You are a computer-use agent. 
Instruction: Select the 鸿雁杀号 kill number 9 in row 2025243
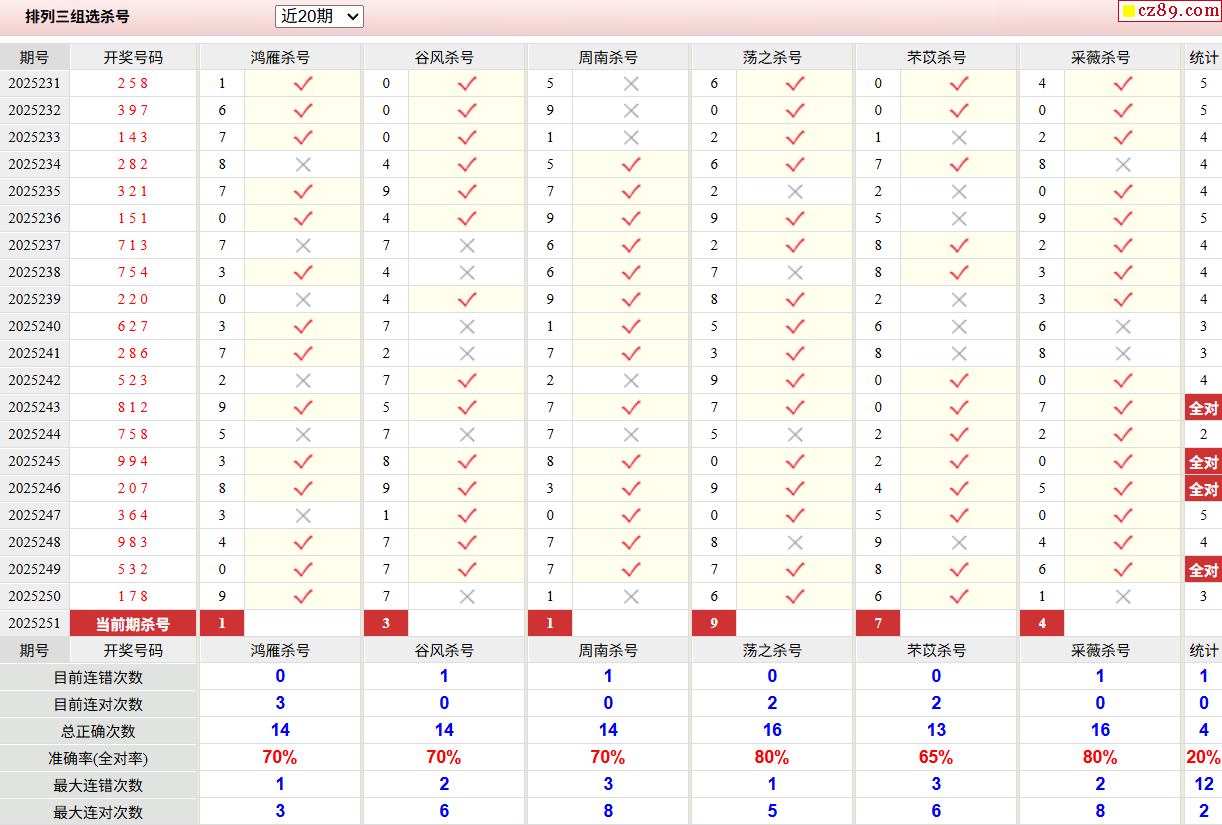(222, 408)
